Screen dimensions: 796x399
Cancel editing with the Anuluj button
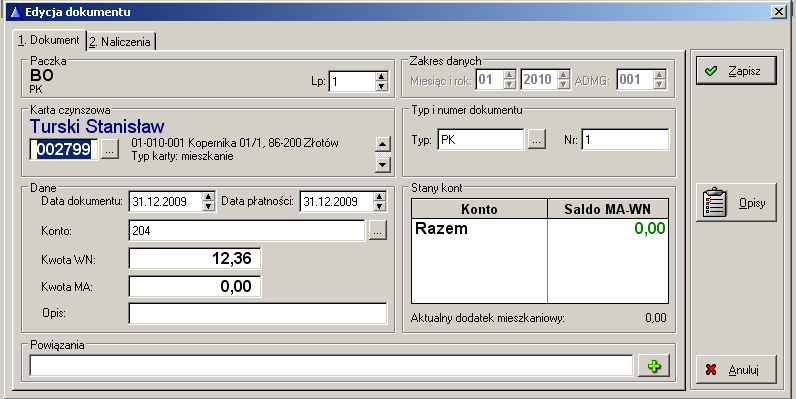click(x=736, y=370)
